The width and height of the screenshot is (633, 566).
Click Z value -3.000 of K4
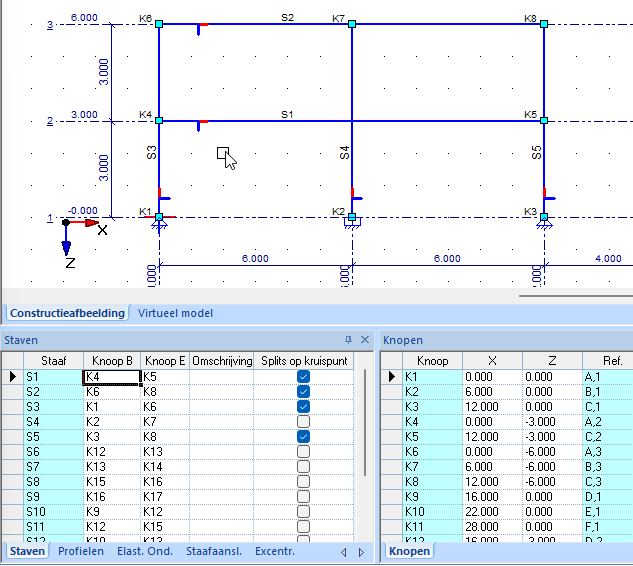(x=552, y=421)
